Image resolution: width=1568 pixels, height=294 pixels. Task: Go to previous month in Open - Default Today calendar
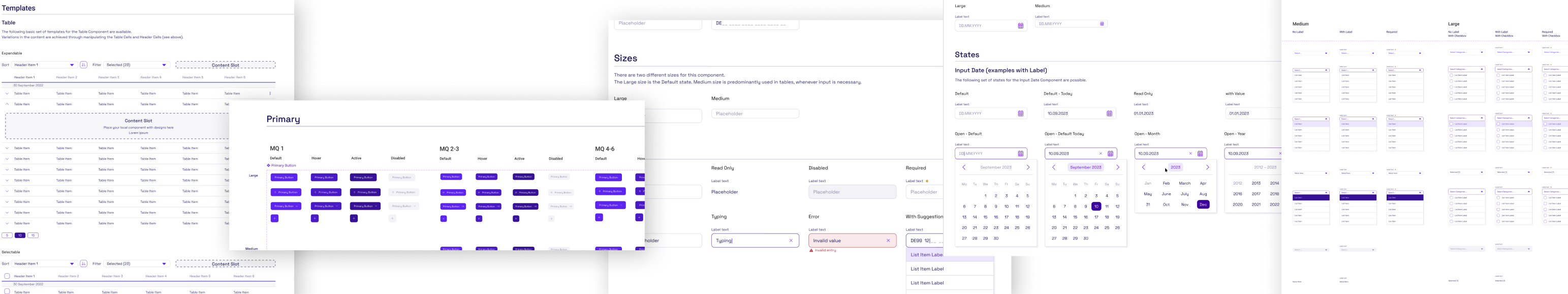[1054, 167]
